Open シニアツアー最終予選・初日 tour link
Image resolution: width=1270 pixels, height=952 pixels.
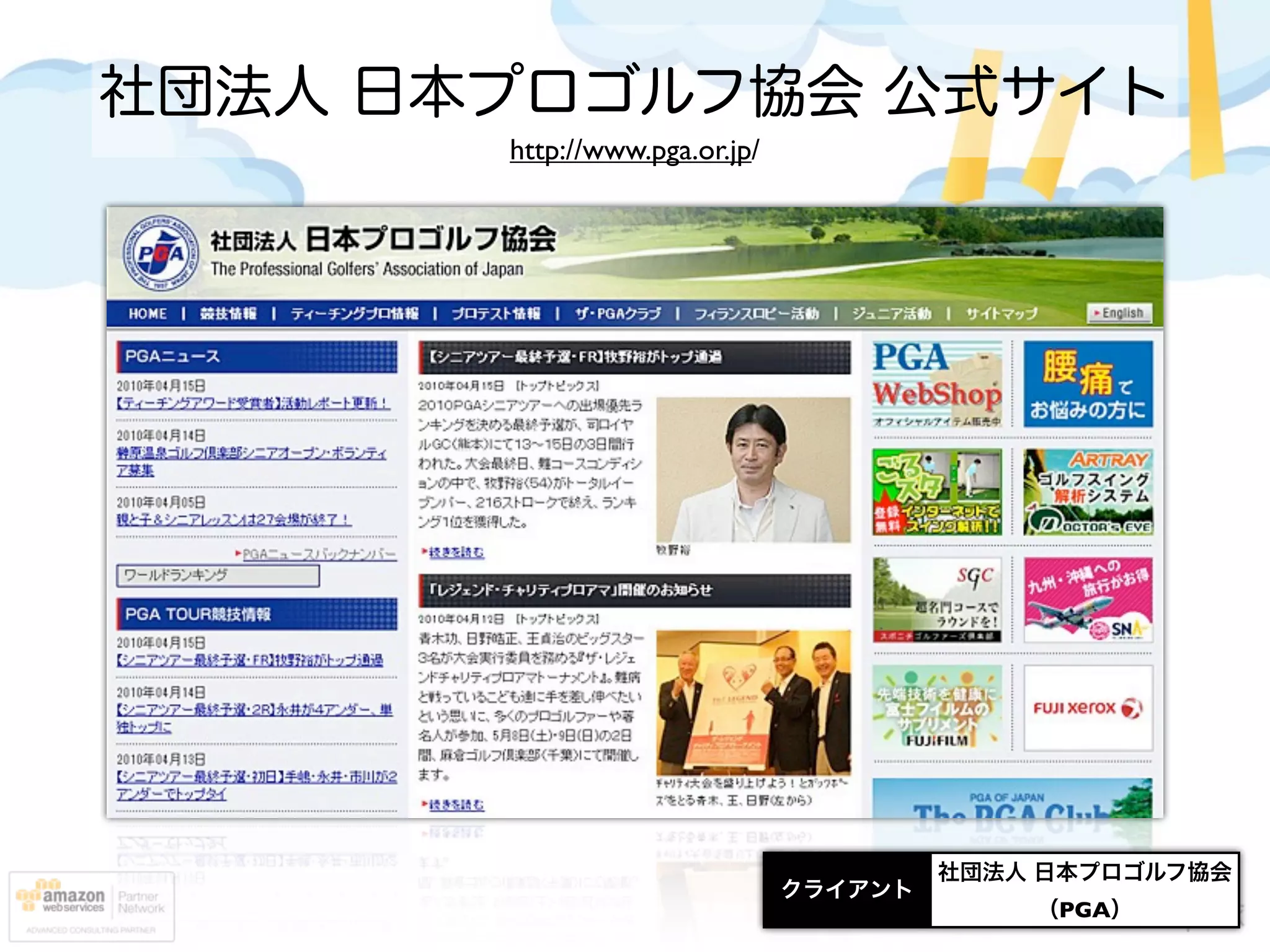point(257,785)
